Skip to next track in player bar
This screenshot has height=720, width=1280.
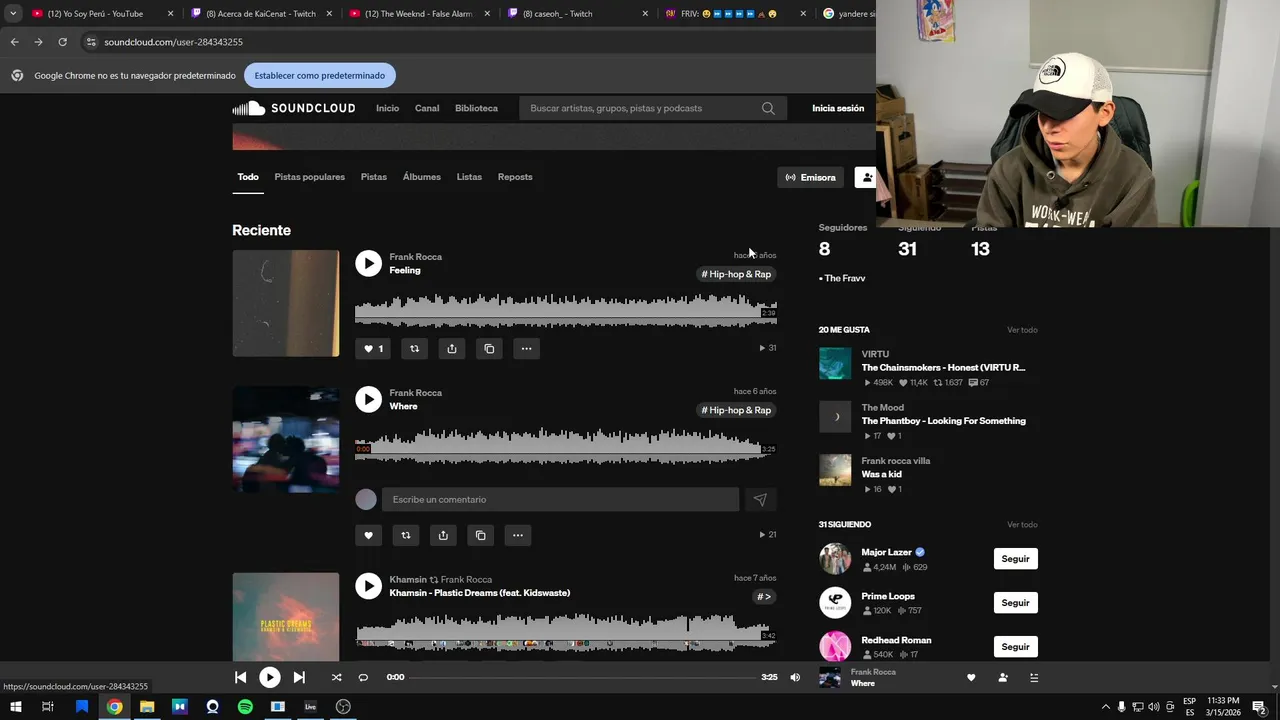299,677
